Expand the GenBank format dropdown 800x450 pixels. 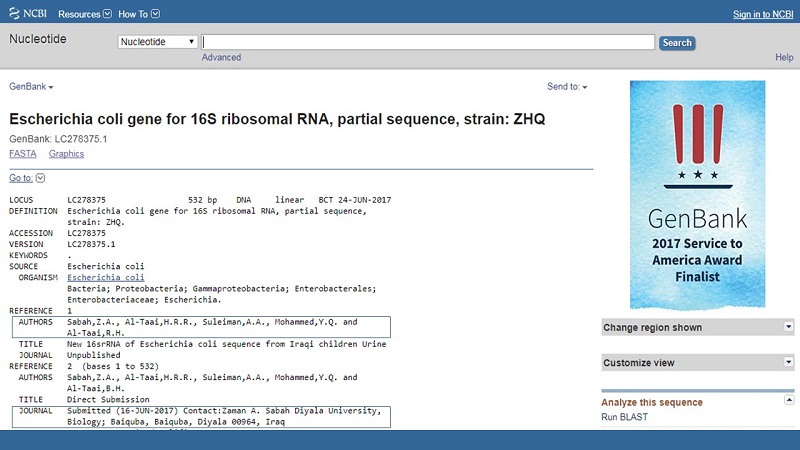(x=31, y=87)
